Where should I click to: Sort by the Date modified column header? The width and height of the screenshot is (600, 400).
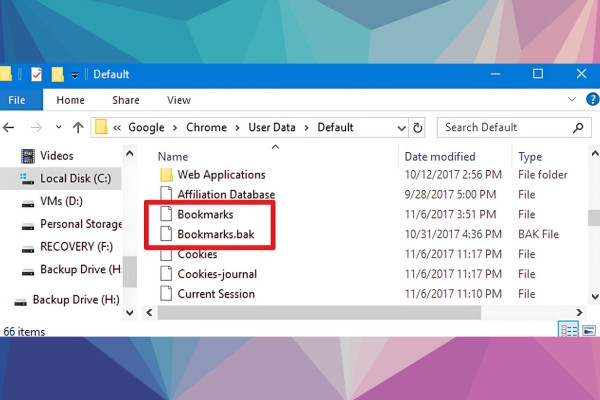pos(440,157)
